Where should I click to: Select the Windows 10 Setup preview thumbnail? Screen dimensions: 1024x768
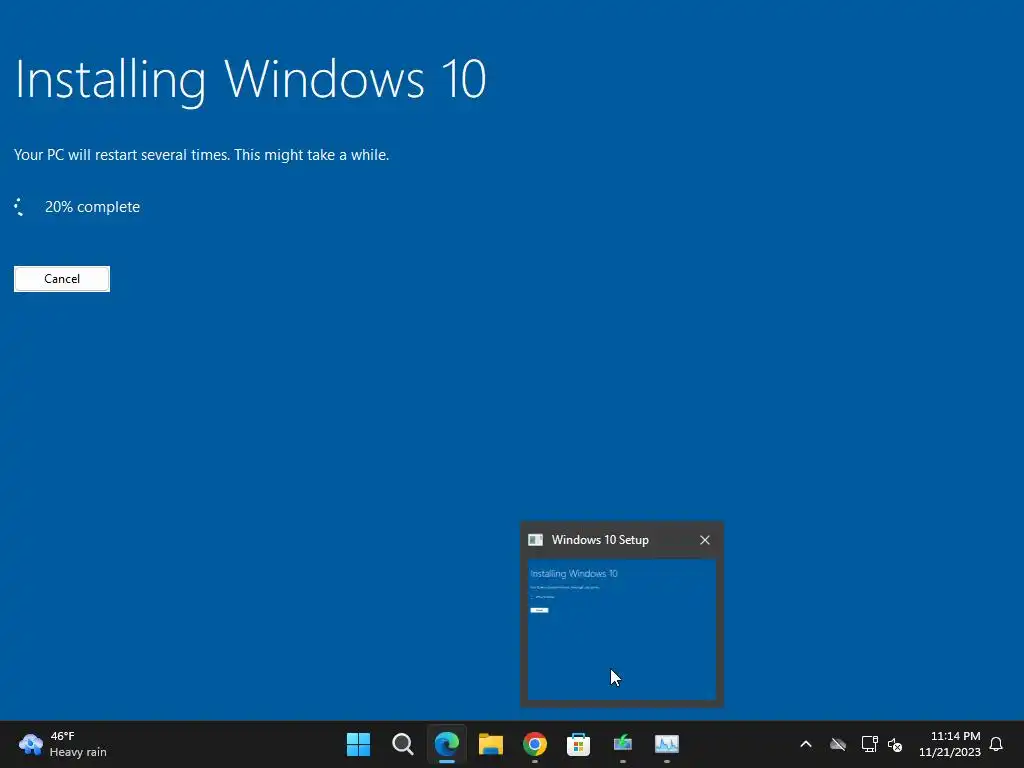click(x=622, y=630)
